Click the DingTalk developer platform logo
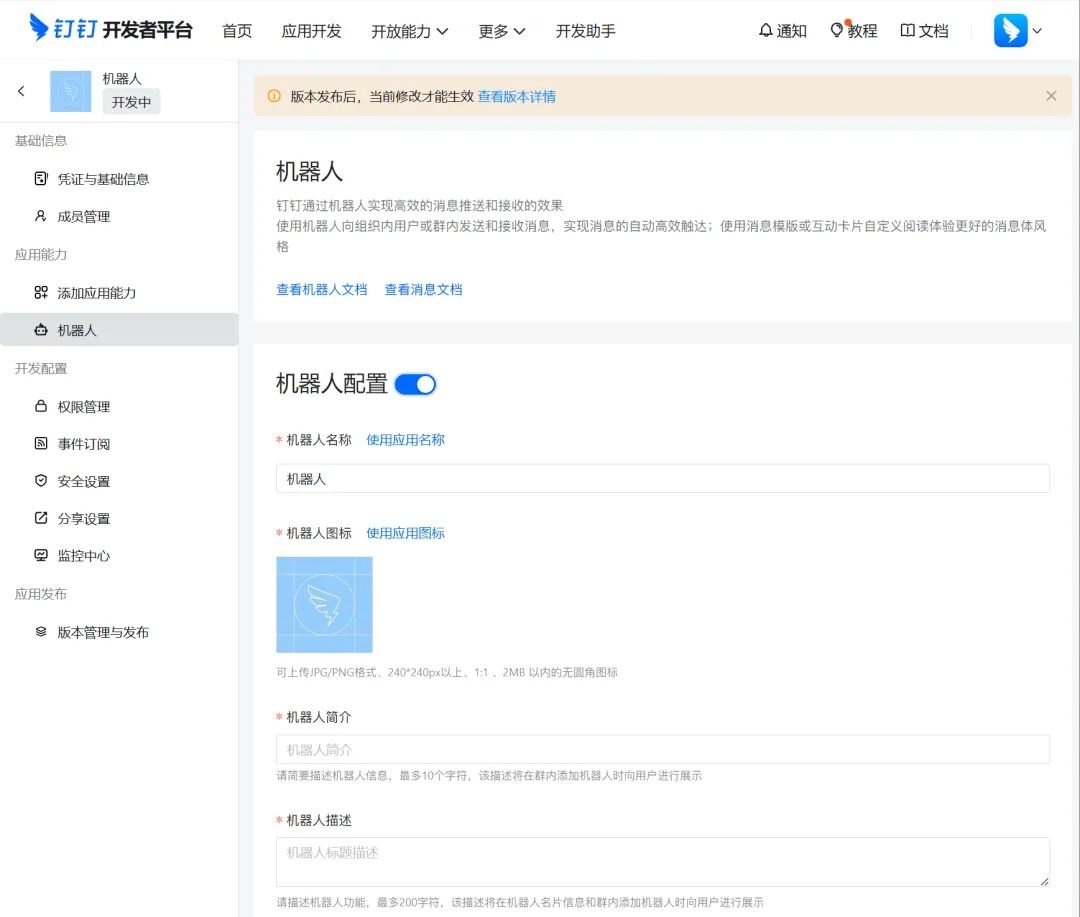Viewport: 1080px width, 917px height. [x=110, y=29]
